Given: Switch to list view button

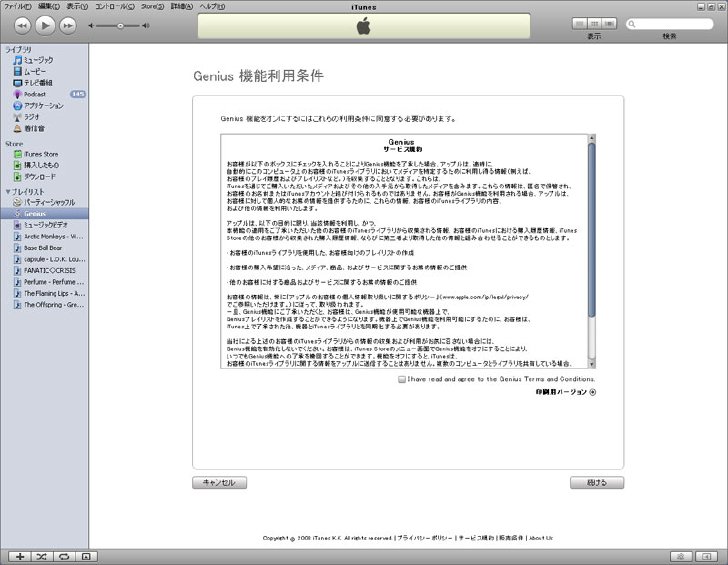Looking at the screenshot, I should click(x=579, y=24).
